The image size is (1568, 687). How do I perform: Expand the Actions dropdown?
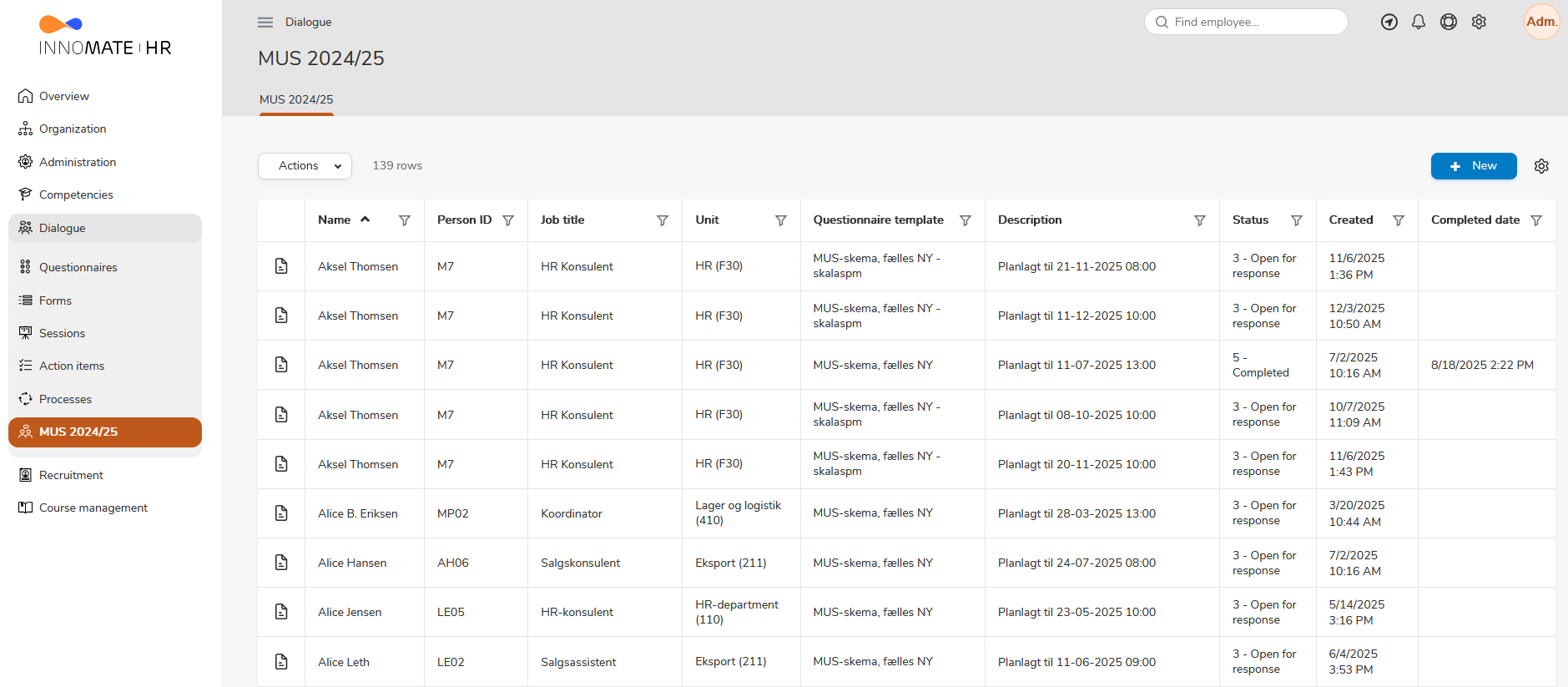[x=305, y=166]
